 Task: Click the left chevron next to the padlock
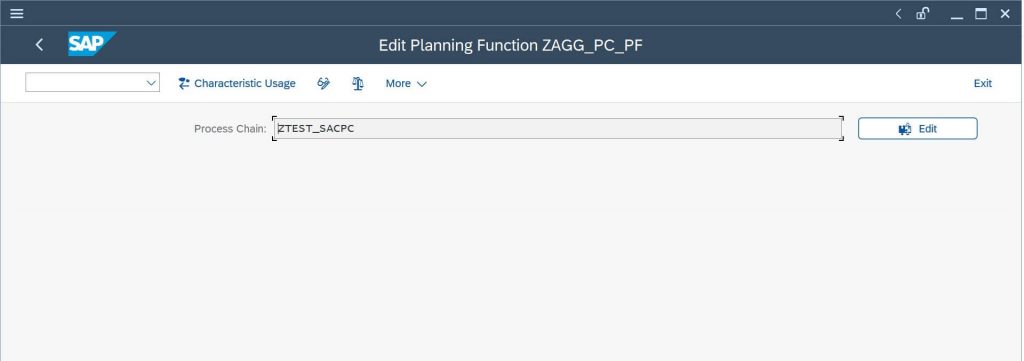(898, 13)
